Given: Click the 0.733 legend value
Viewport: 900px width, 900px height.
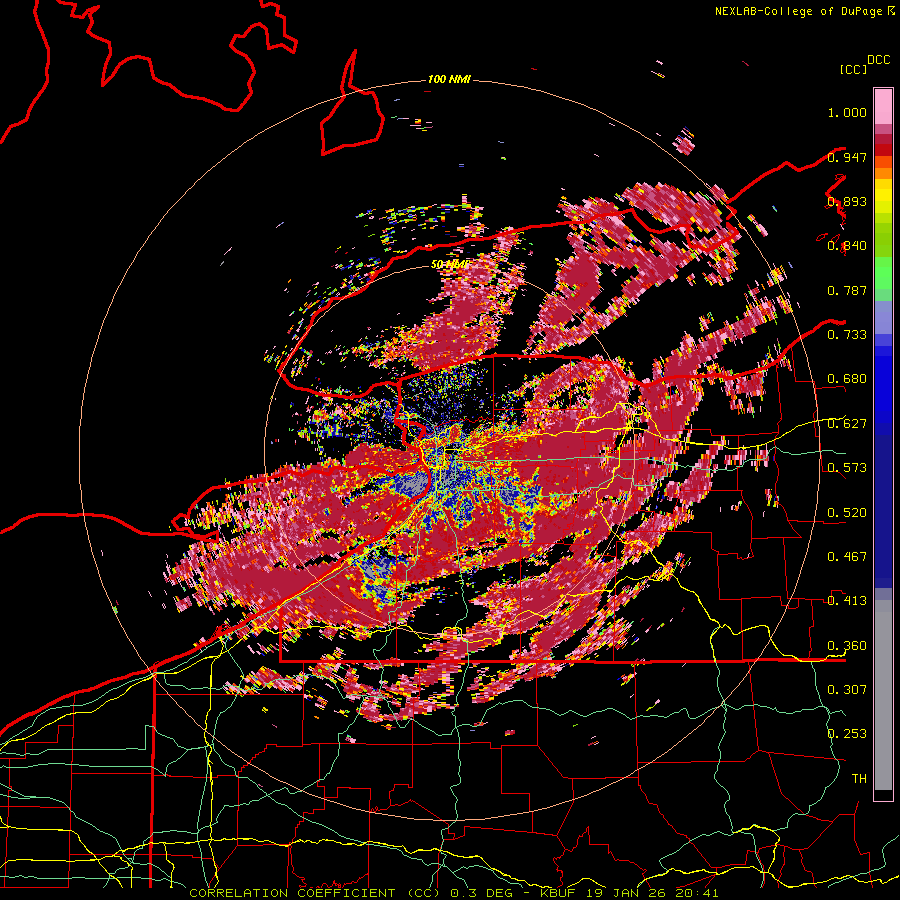Looking at the screenshot, I should [847, 335].
